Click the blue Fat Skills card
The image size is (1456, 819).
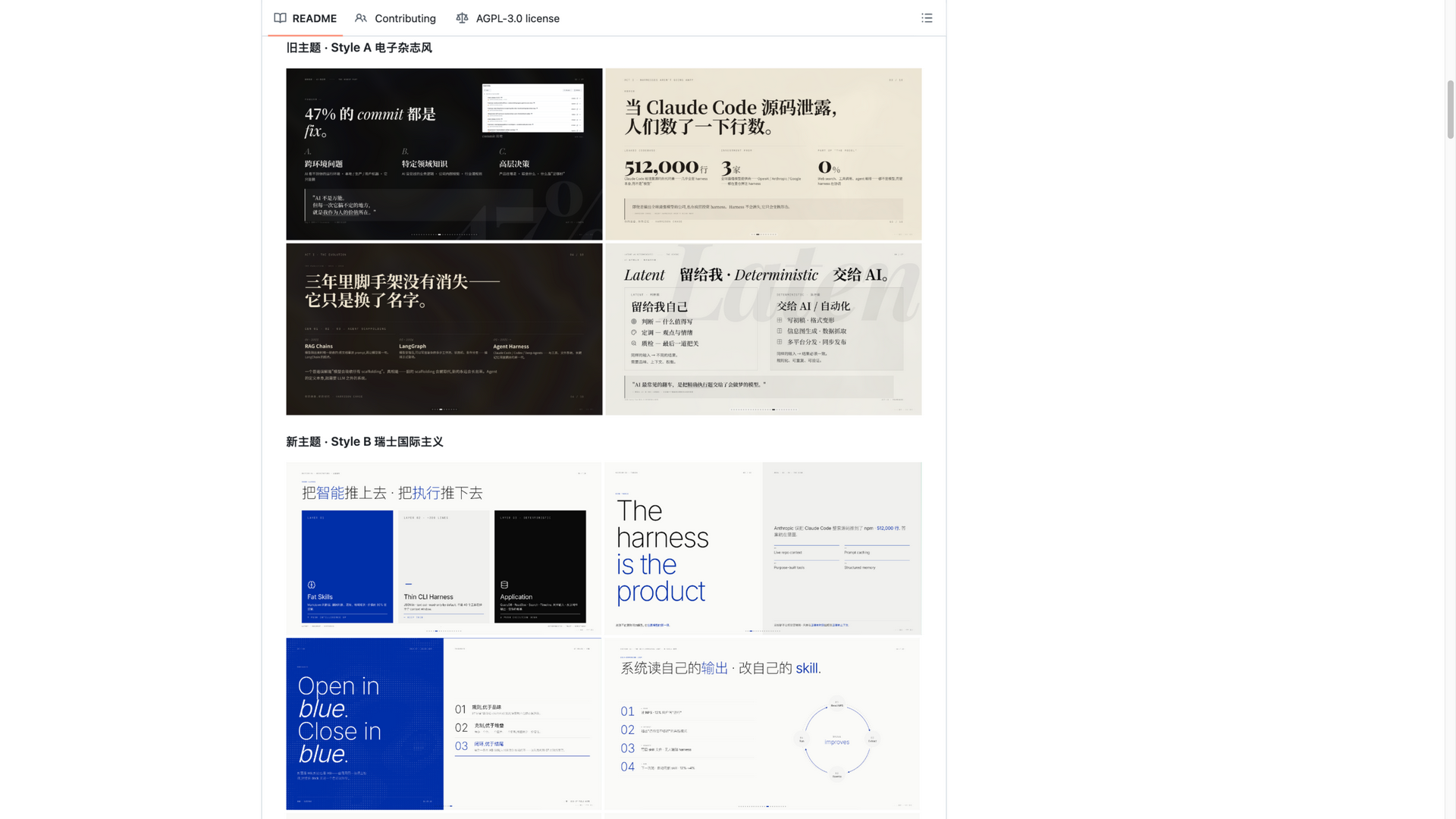pos(347,566)
